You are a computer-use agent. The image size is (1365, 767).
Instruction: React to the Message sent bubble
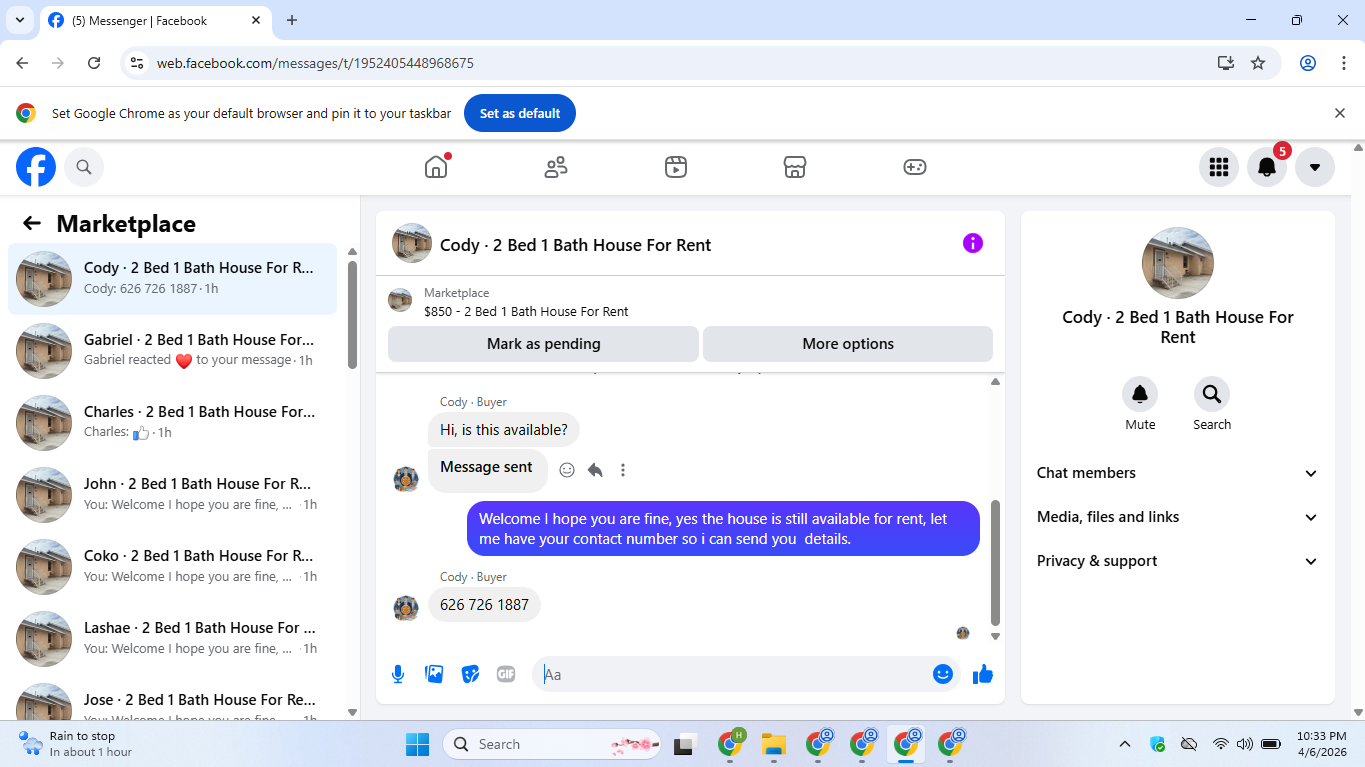pos(567,470)
